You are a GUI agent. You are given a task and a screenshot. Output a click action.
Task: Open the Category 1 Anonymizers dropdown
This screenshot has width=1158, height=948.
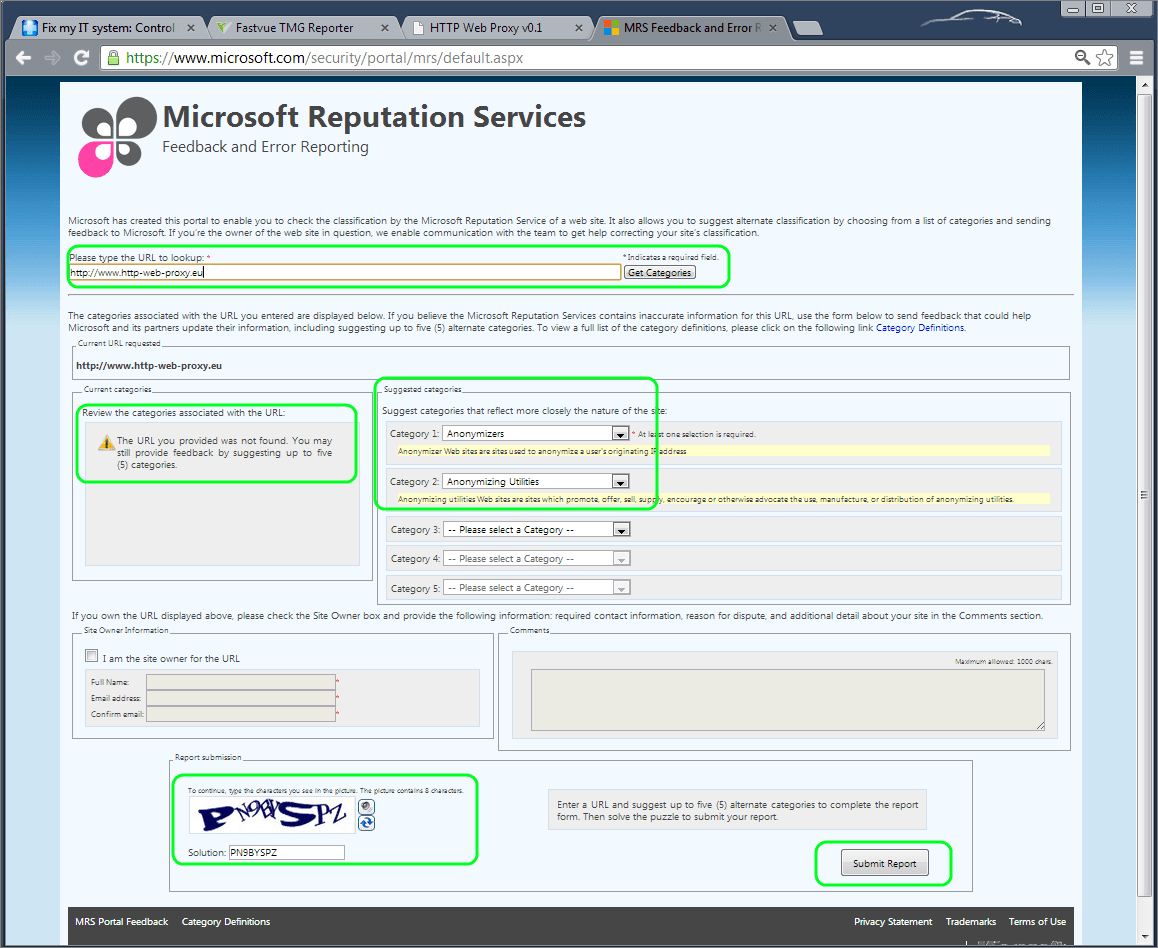tap(535, 433)
